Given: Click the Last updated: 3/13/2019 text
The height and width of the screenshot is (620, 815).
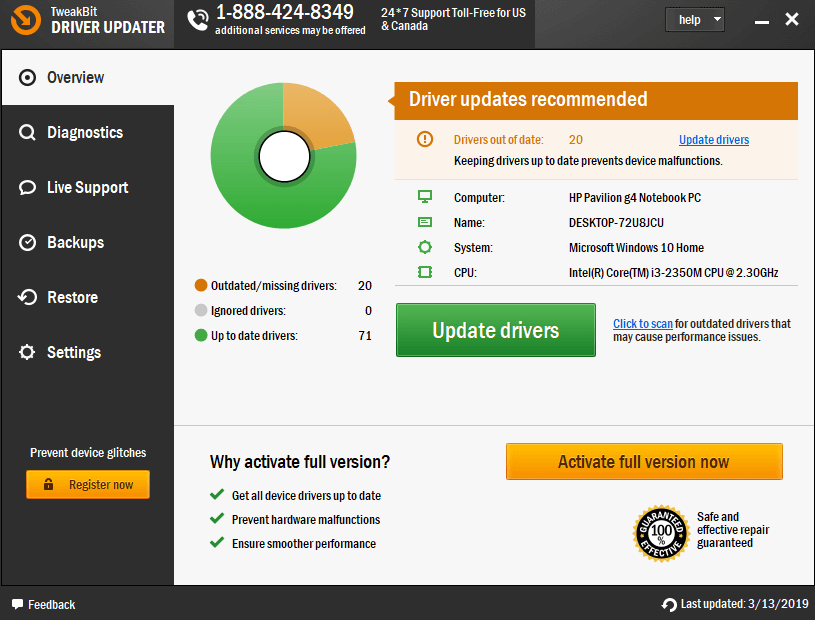Looking at the screenshot, I should (x=744, y=604).
